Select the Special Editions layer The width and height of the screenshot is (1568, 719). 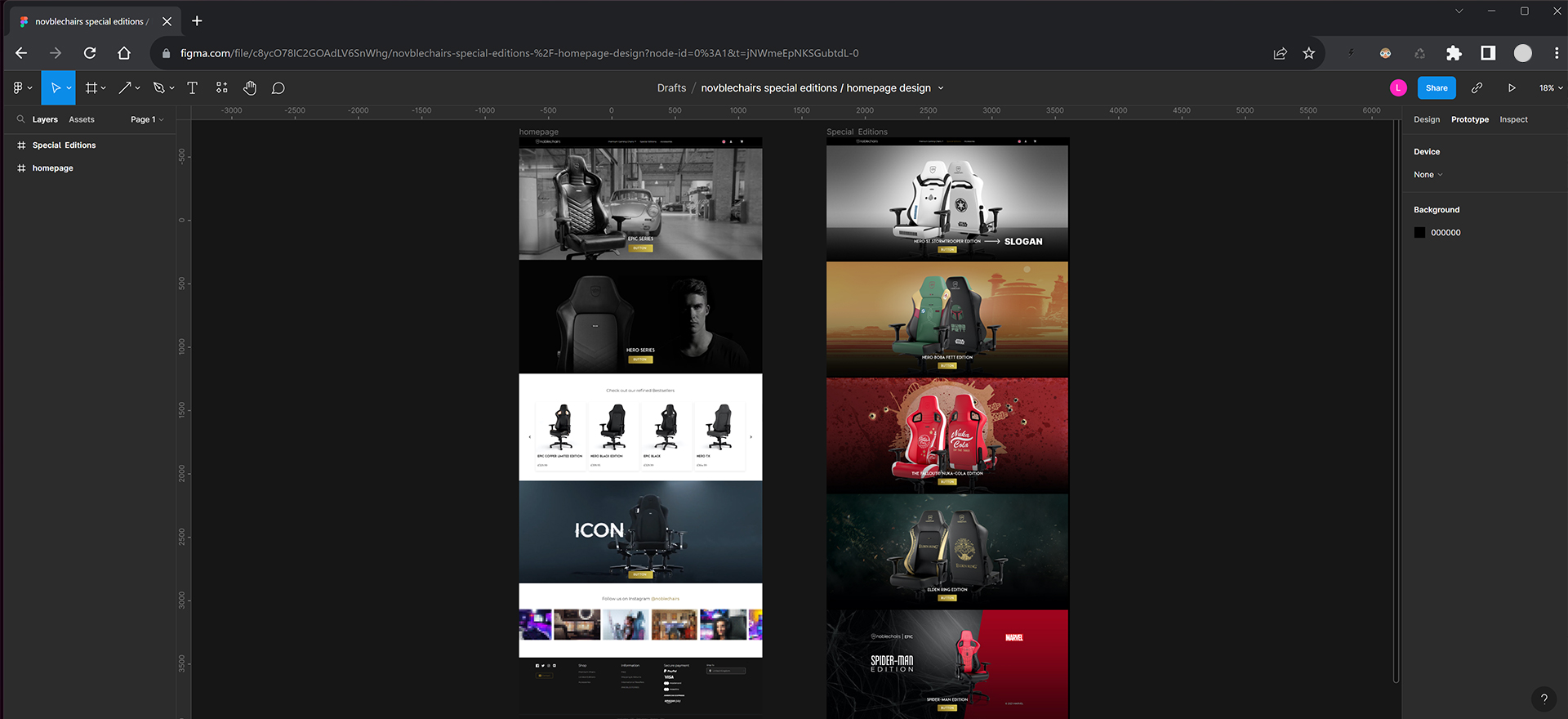(x=64, y=145)
